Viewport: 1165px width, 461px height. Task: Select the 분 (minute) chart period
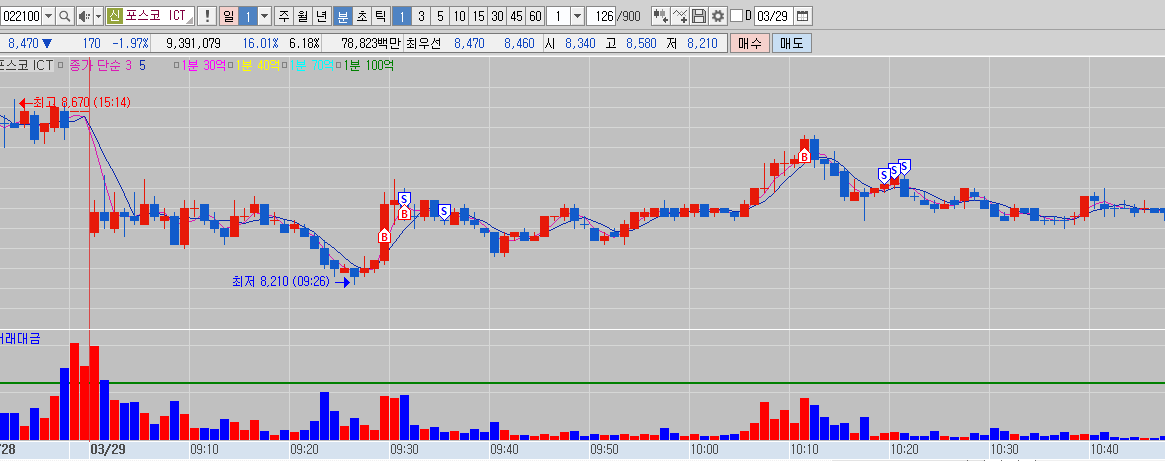click(342, 16)
